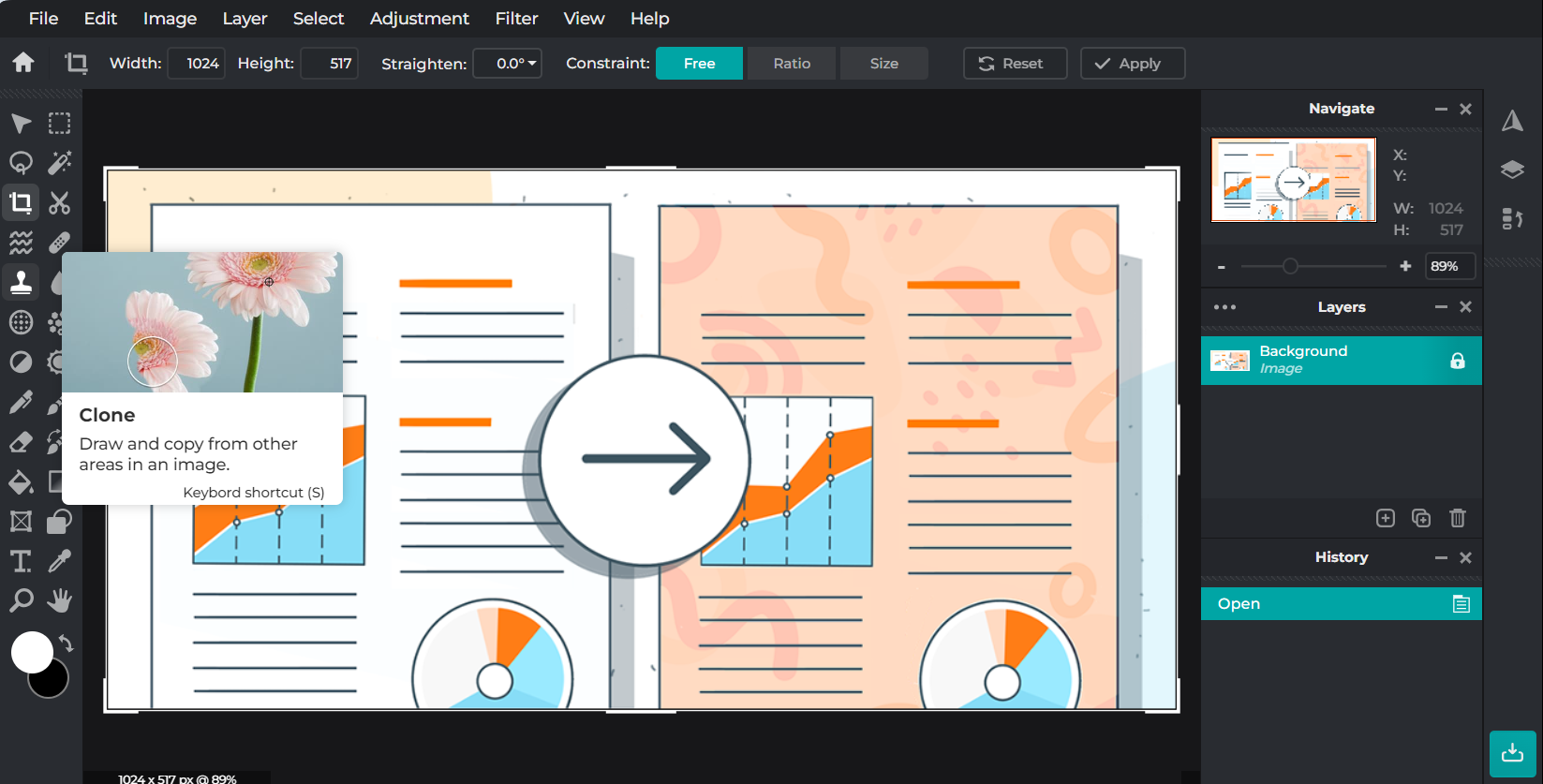Choose the Eraser tool

[x=21, y=442]
